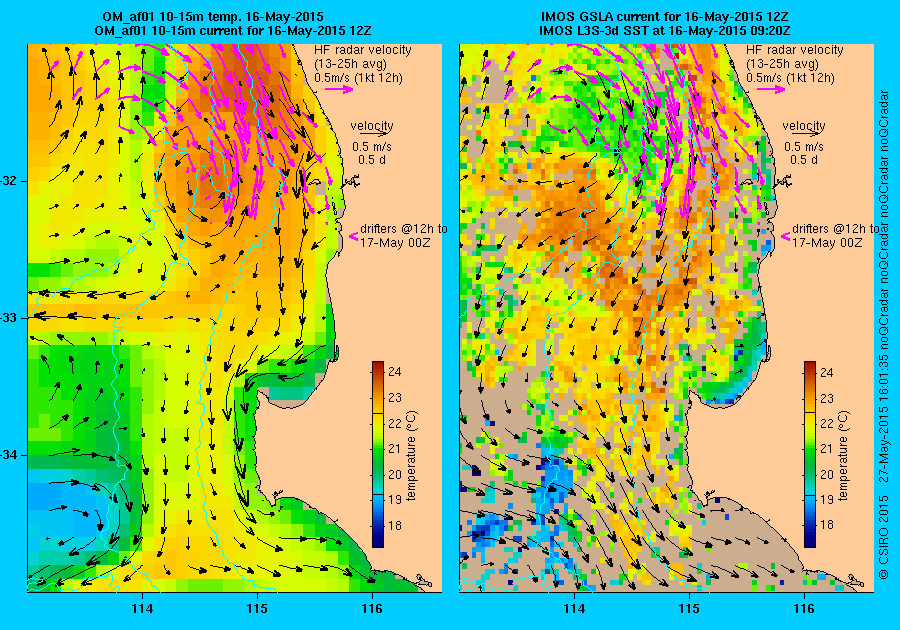Click the vertical '© CSIRO 2015' copyright text

pos(884,536)
